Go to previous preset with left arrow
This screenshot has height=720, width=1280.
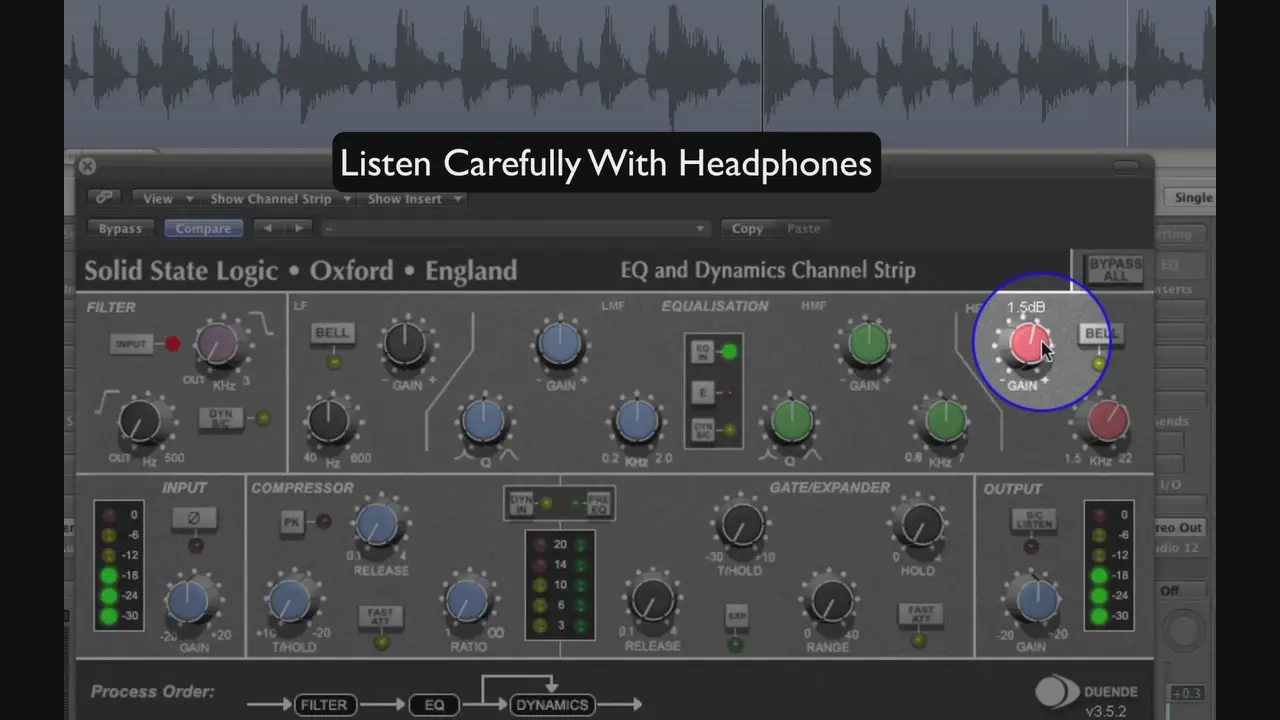coord(267,228)
